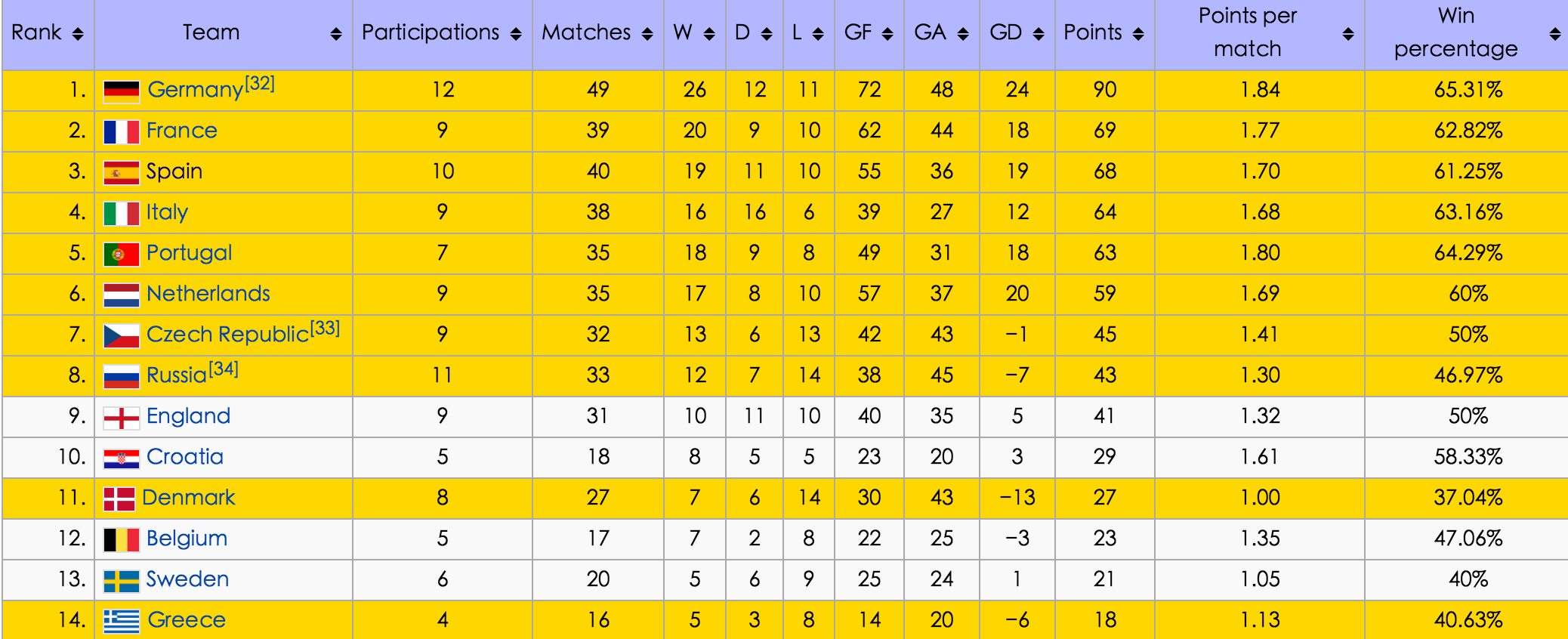1568x639 pixels.
Task: Click the France flag icon
Action: coord(122,132)
